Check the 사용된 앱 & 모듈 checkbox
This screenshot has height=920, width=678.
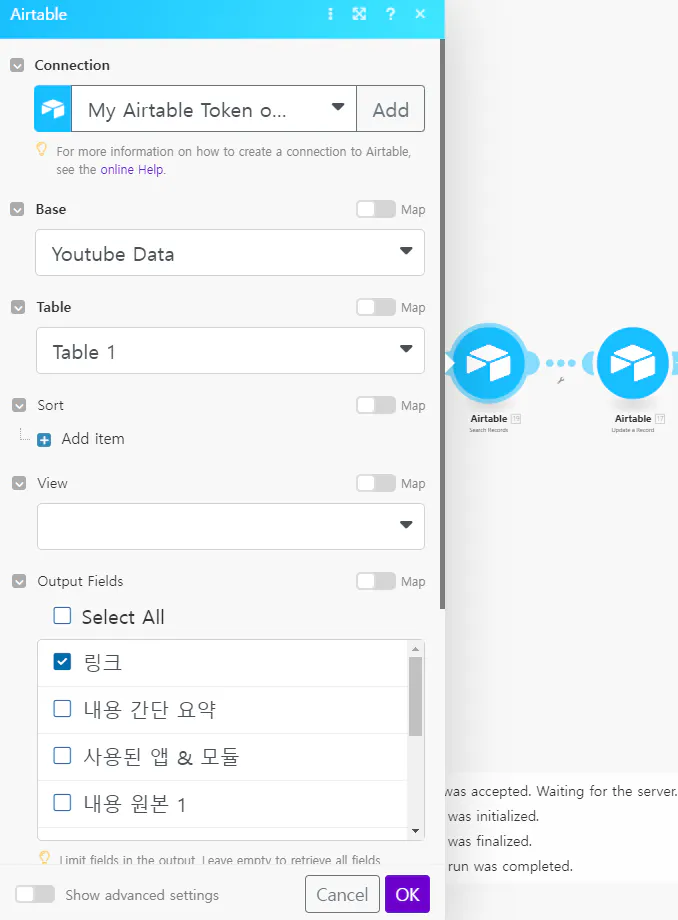[62, 756]
